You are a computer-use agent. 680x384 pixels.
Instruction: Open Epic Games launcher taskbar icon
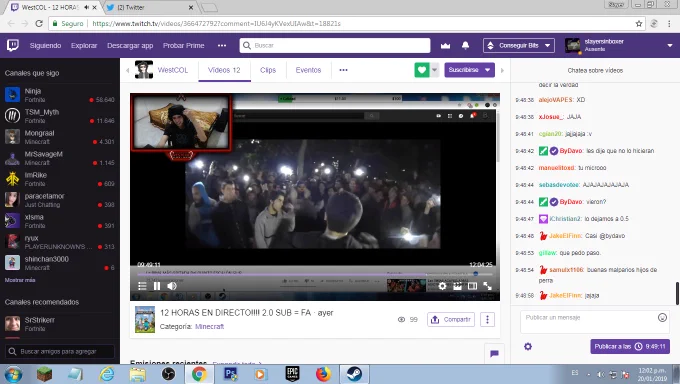tap(292, 374)
